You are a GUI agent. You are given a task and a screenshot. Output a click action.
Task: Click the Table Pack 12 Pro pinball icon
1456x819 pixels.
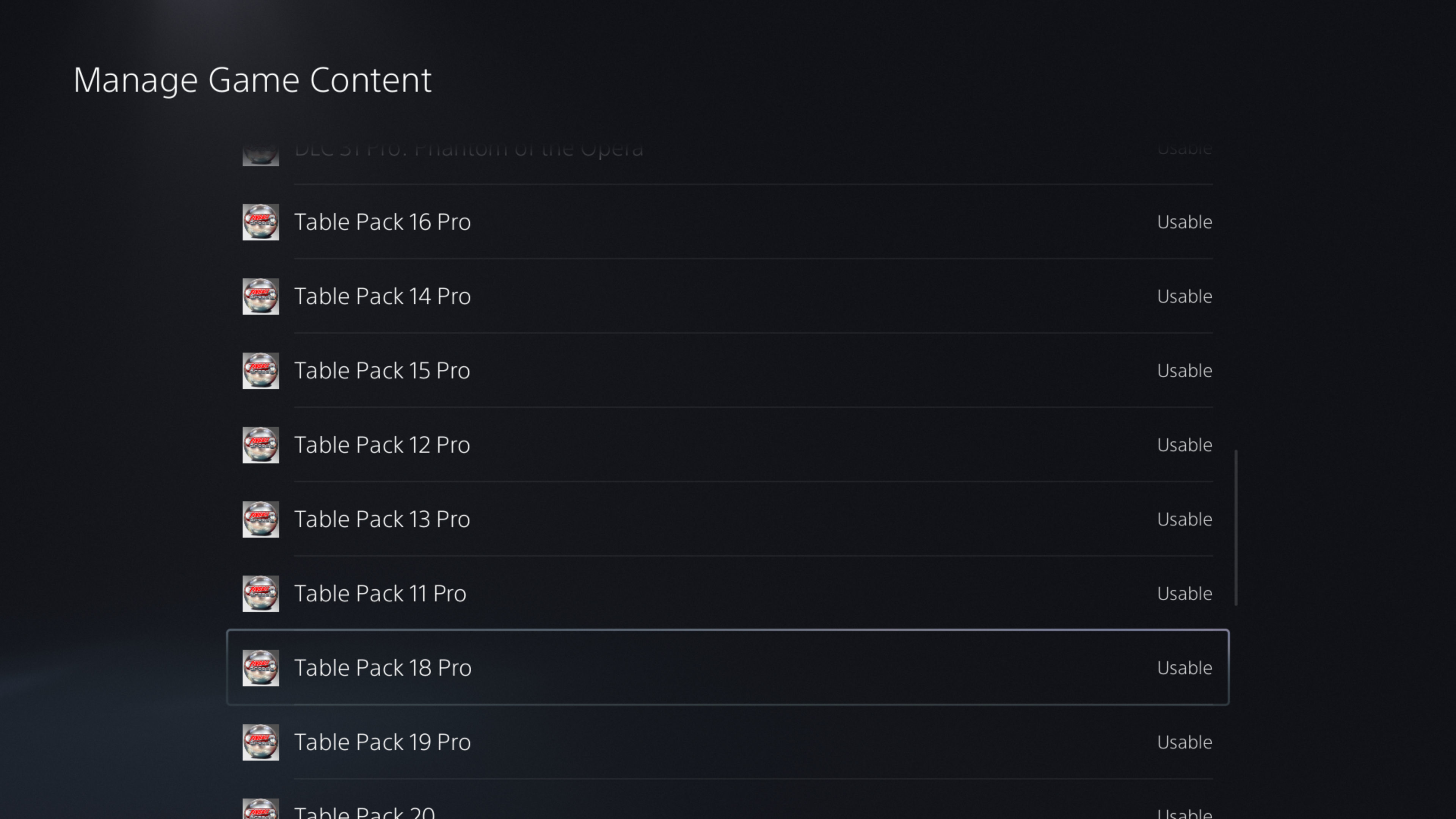(x=260, y=445)
